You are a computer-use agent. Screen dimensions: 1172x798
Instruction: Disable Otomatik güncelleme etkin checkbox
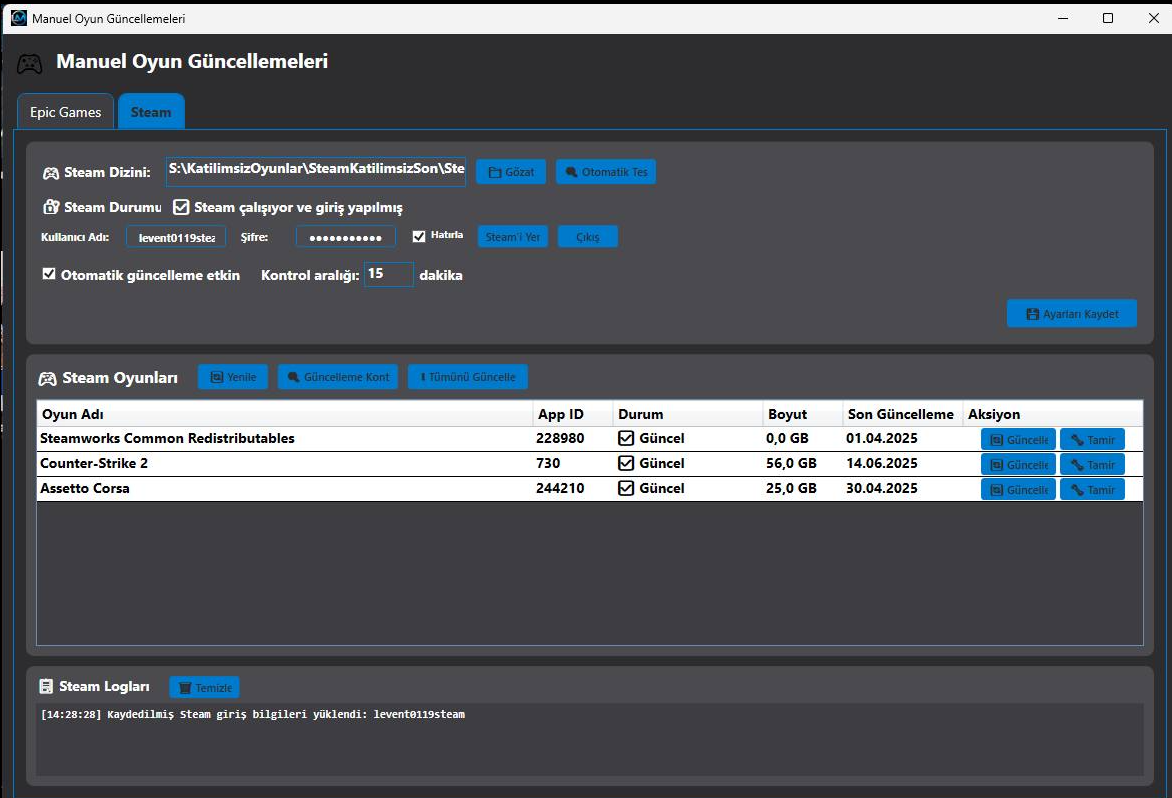(x=49, y=274)
